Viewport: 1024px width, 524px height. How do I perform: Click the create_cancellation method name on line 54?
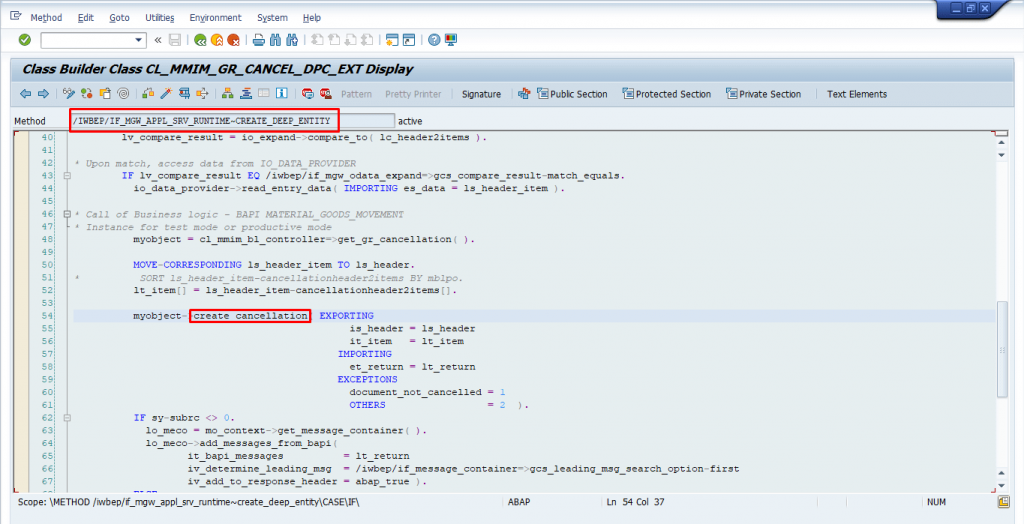coord(250,316)
